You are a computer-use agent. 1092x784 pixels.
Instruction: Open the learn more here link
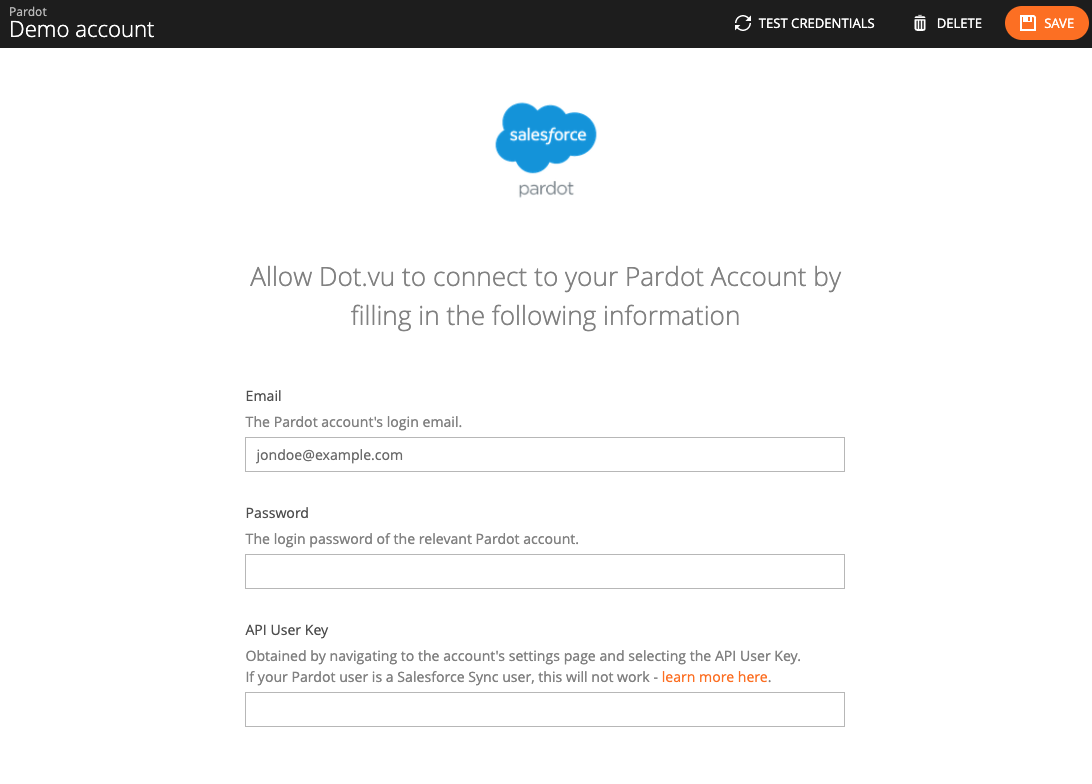714,677
